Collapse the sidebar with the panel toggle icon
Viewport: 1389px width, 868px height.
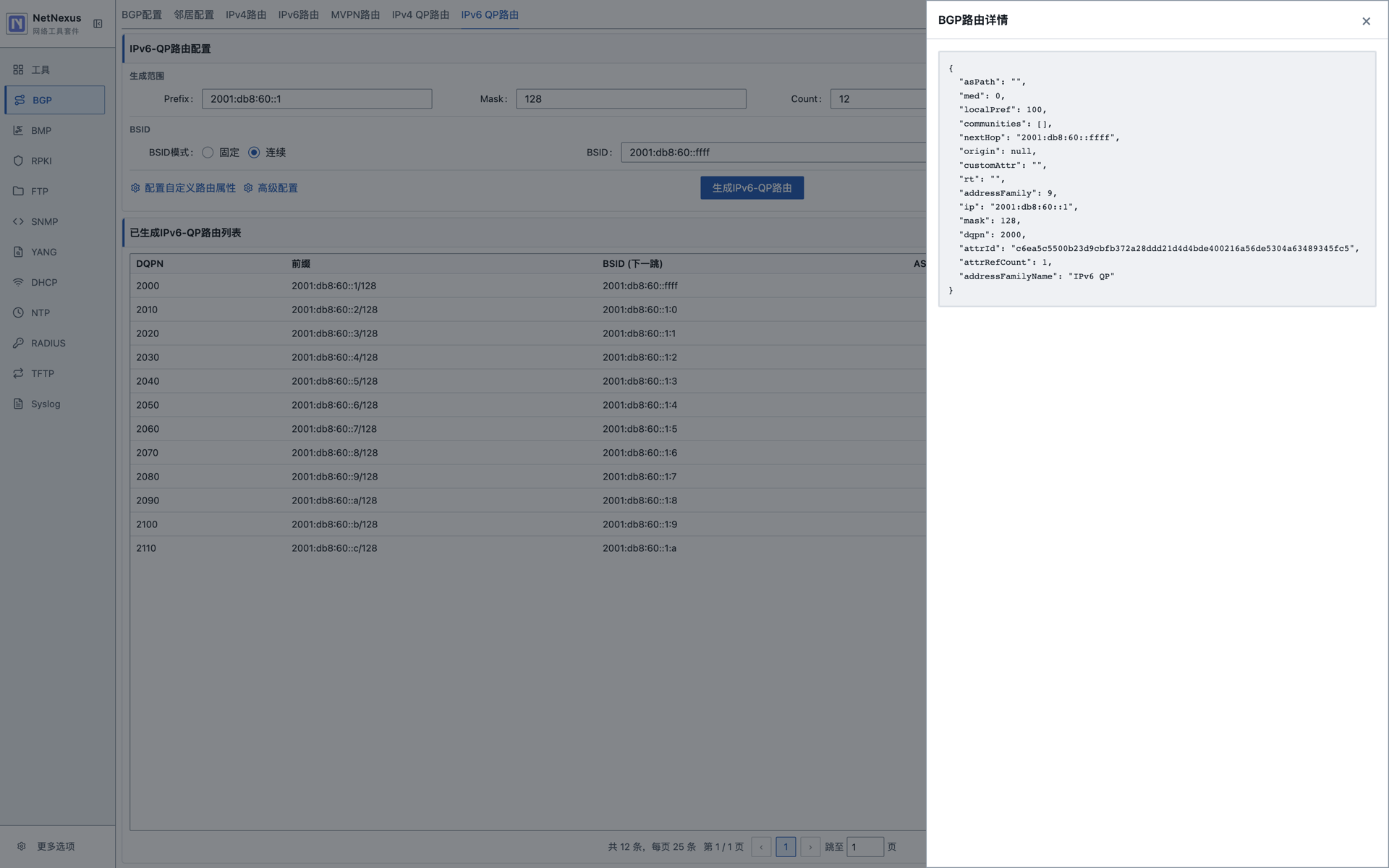click(x=98, y=24)
